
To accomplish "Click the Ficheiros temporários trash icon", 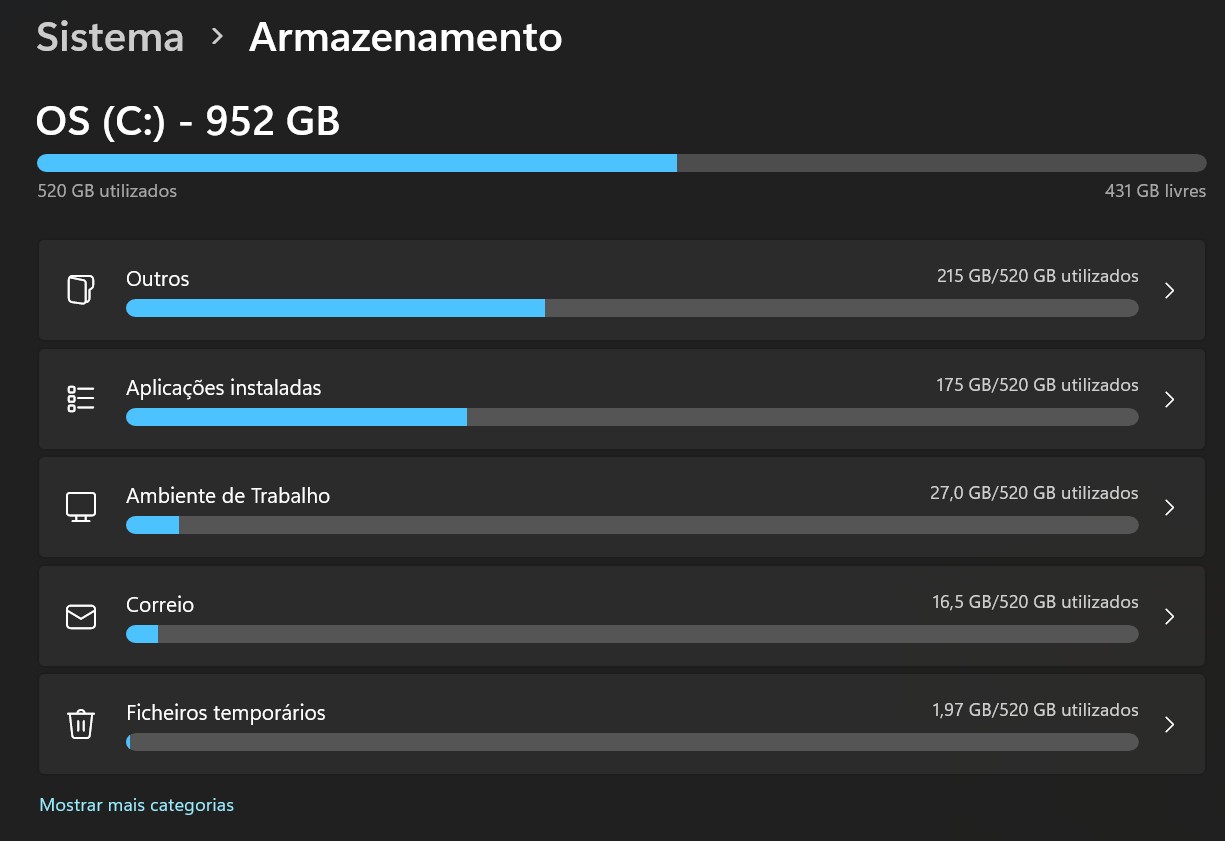I will click(x=81, y=724).
